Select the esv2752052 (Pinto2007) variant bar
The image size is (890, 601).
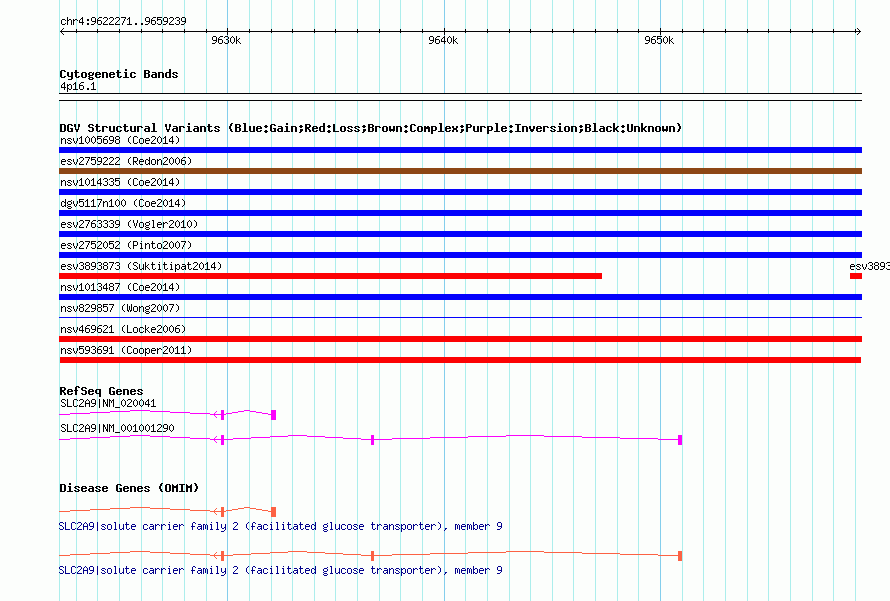pyautogui.click(x=460, y=255)
